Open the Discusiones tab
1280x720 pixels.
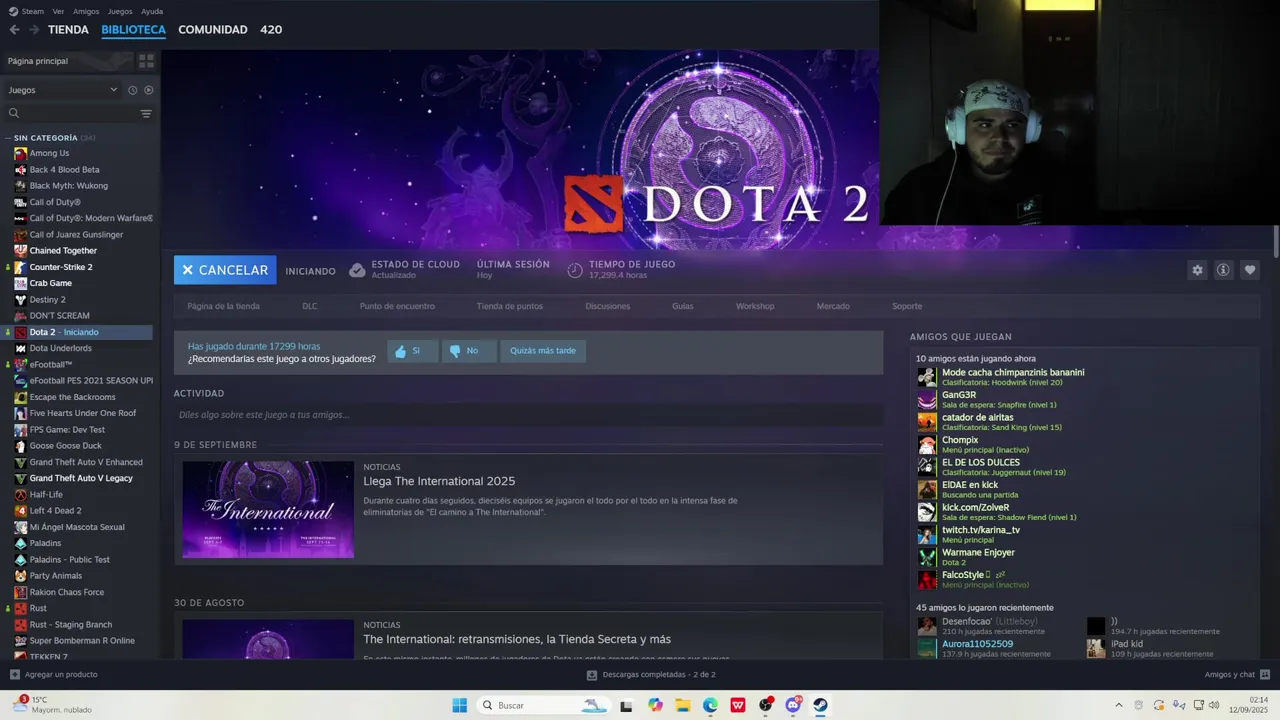pos(608,306)
